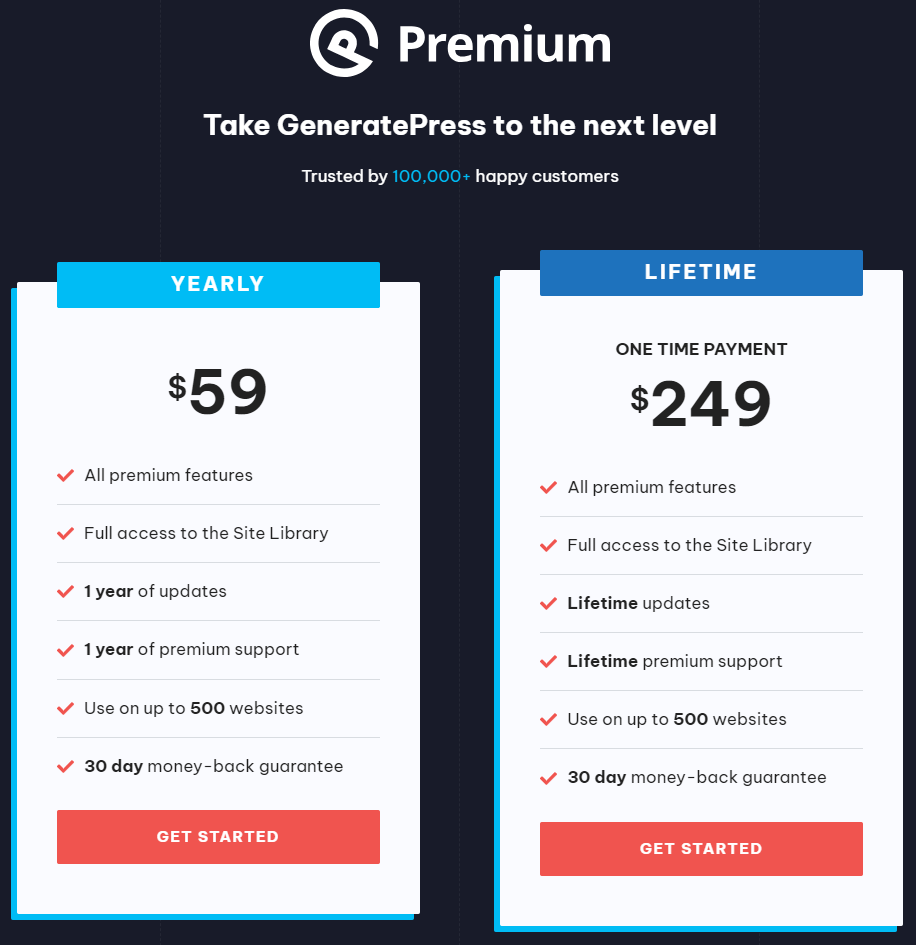Click checkmark beside 1 year of premium support
This screenshot has height=945, width=916.
[66, 650]
